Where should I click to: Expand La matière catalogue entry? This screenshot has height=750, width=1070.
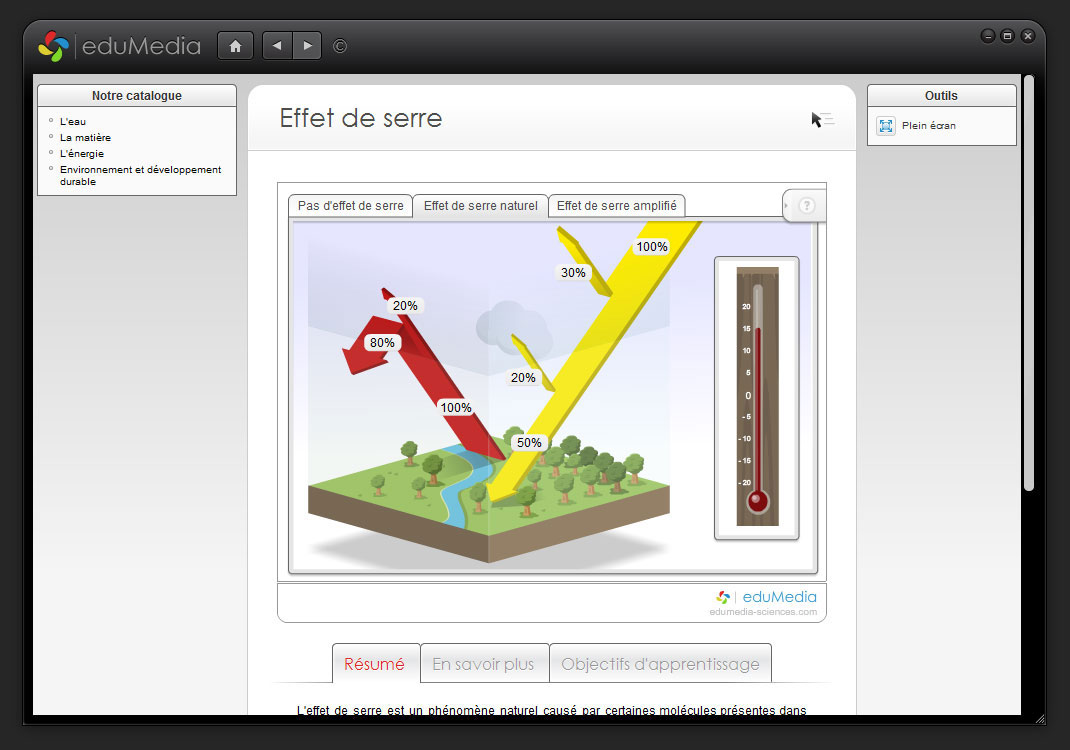click(x=85, y=138)
